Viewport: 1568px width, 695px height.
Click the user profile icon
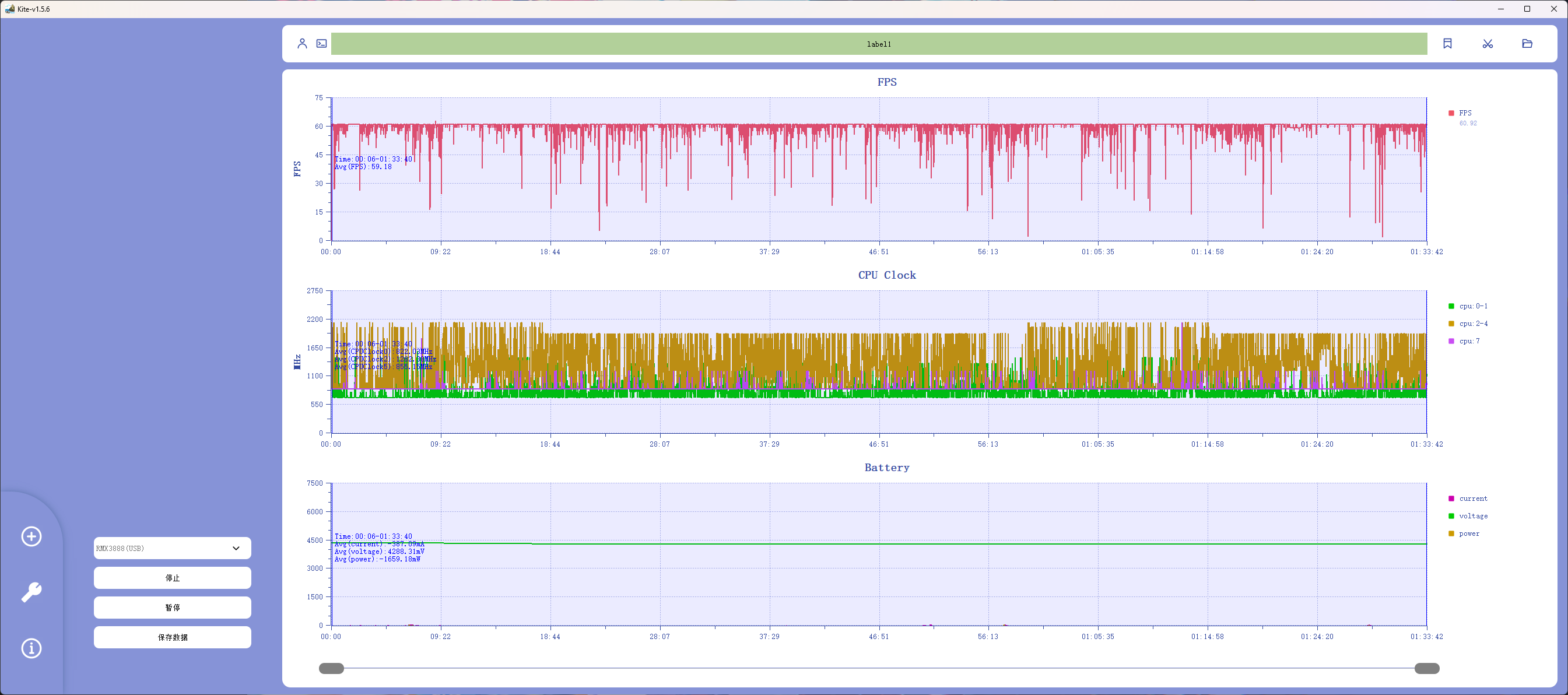pyautogui.click(x=302, y=44)
